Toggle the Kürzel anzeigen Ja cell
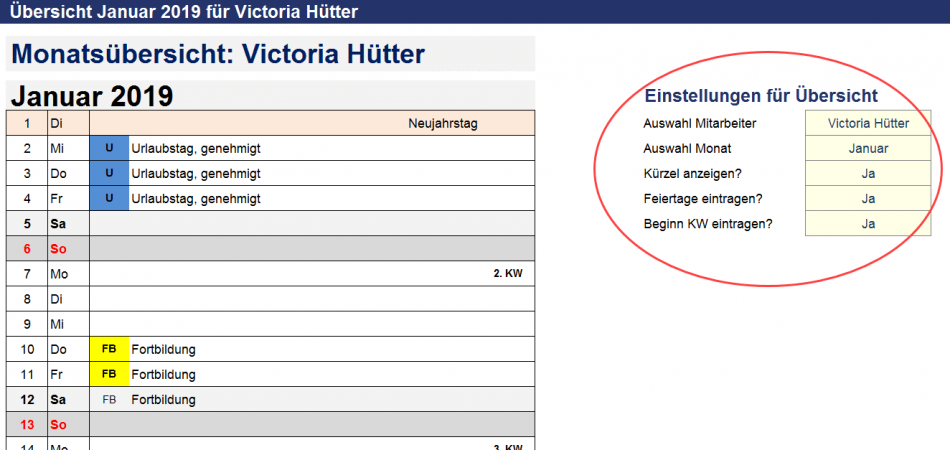Image resolution: width=950 pixels, height=450 pixels. tap(868, 174)
